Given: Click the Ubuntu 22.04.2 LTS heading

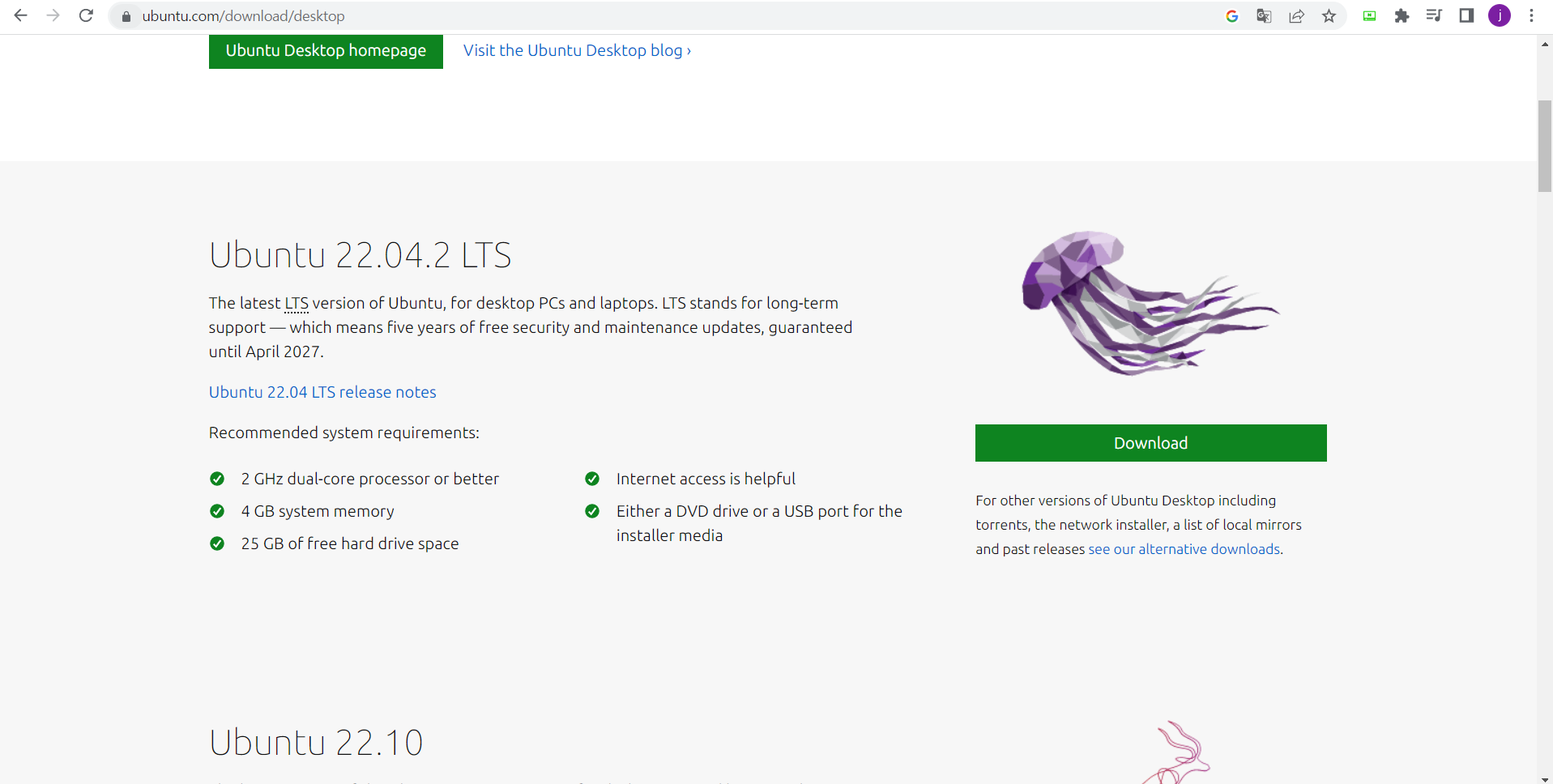Looking at the screenshot, I should coord(360,255).
